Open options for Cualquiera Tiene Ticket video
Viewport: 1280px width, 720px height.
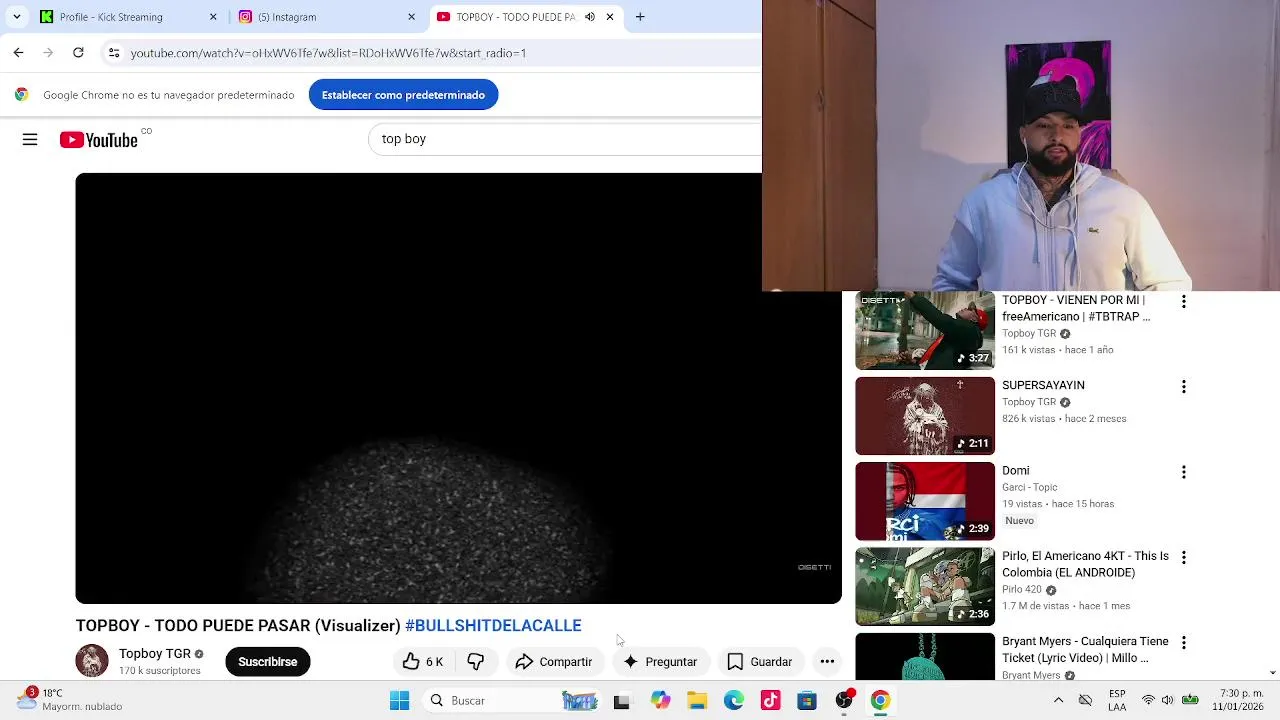tap(1184, 642)
